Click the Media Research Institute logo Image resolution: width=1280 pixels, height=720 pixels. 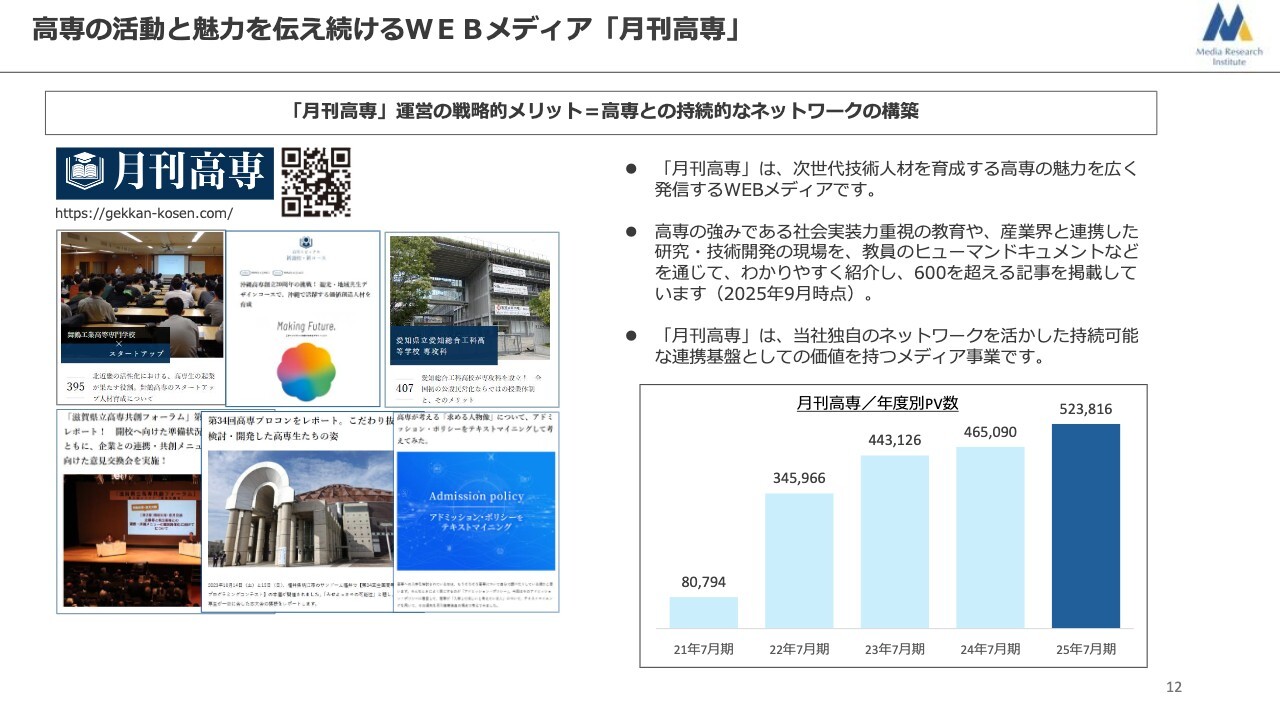point(1229,35)
